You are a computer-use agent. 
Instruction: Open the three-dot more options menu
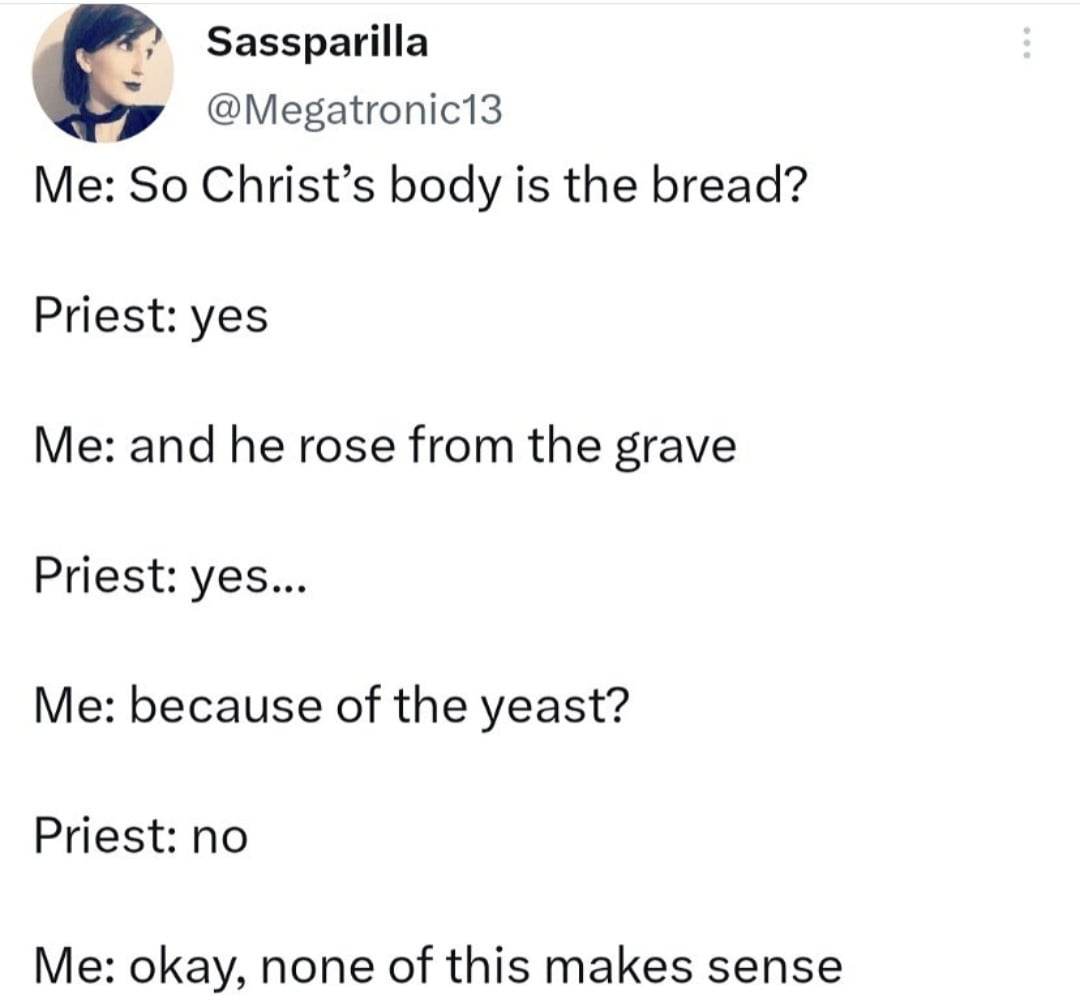(1026, 43)
